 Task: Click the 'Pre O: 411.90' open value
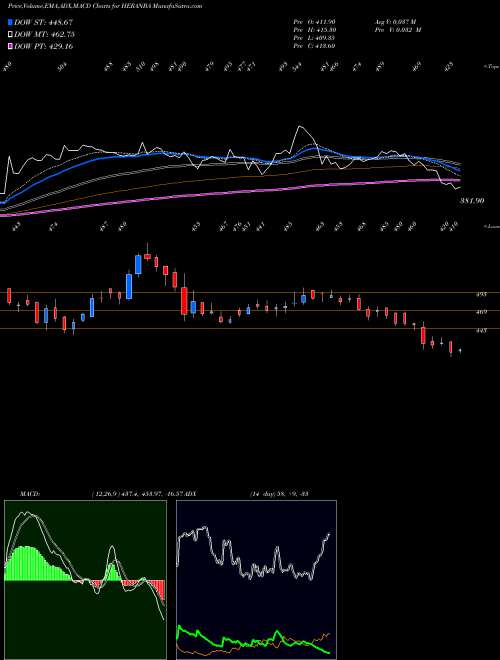(314, 21)
